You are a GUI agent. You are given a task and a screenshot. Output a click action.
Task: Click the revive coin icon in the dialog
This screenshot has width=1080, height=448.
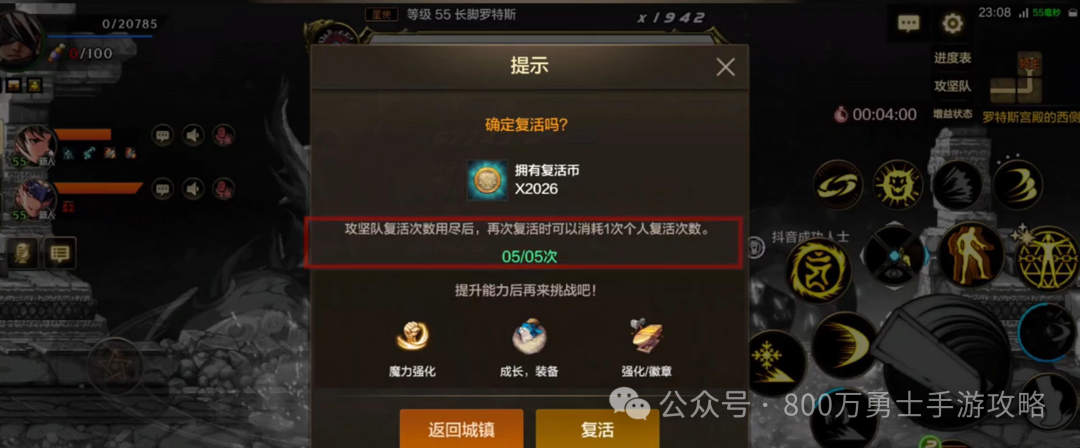487,181
